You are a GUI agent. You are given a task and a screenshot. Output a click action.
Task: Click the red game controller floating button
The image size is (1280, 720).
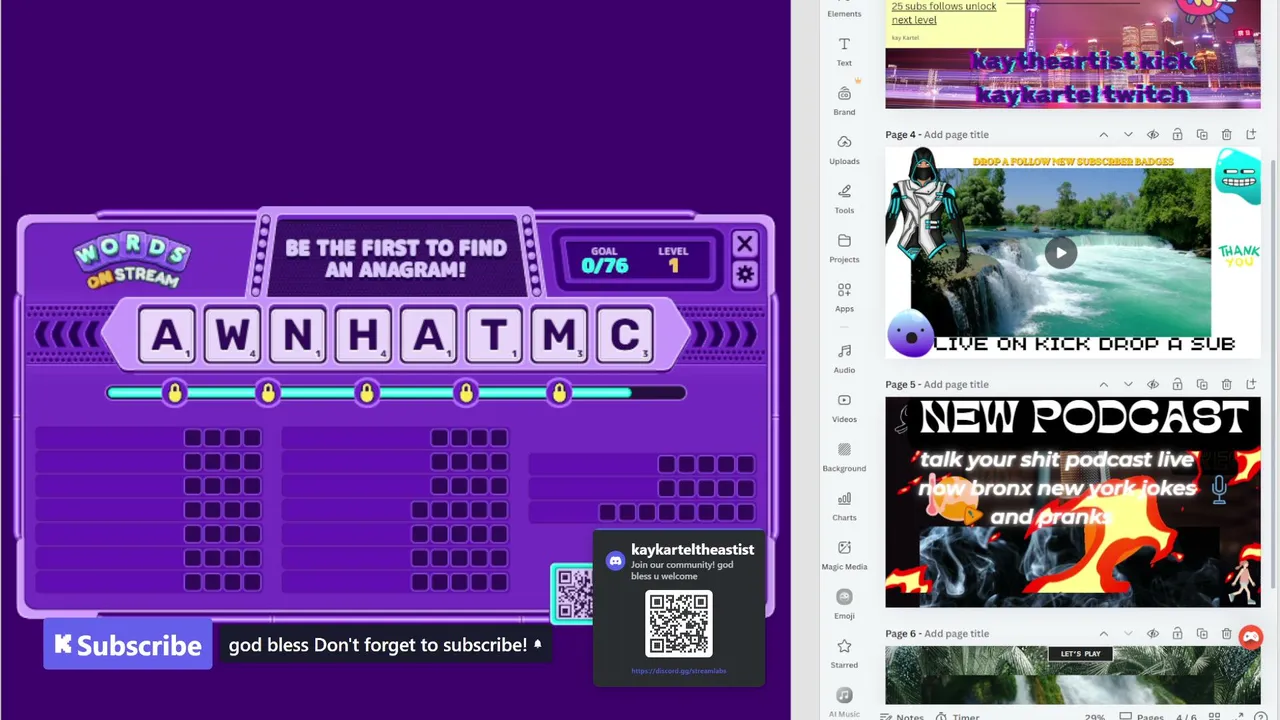(1251, 637)
